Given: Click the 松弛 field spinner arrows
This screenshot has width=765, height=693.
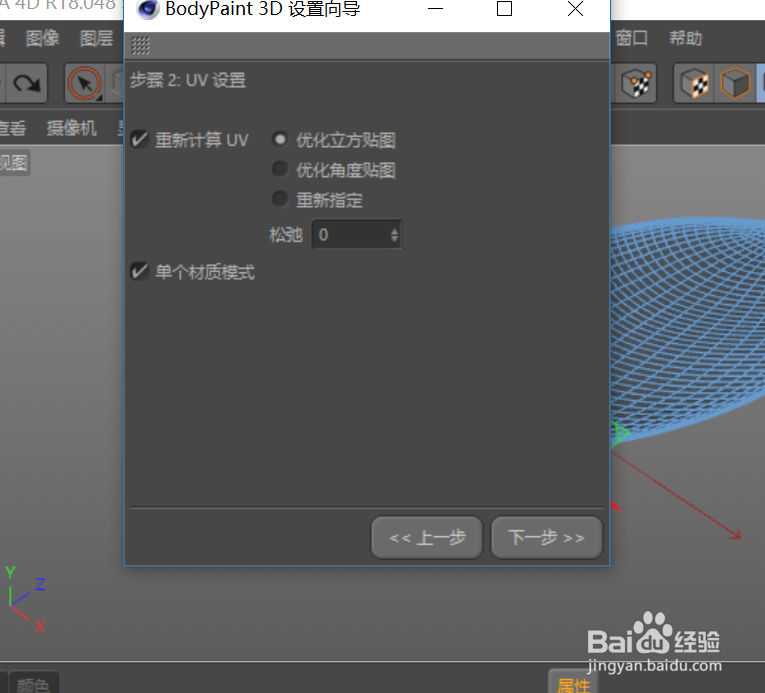Looking at the screenshot, I should pos(395,235).
